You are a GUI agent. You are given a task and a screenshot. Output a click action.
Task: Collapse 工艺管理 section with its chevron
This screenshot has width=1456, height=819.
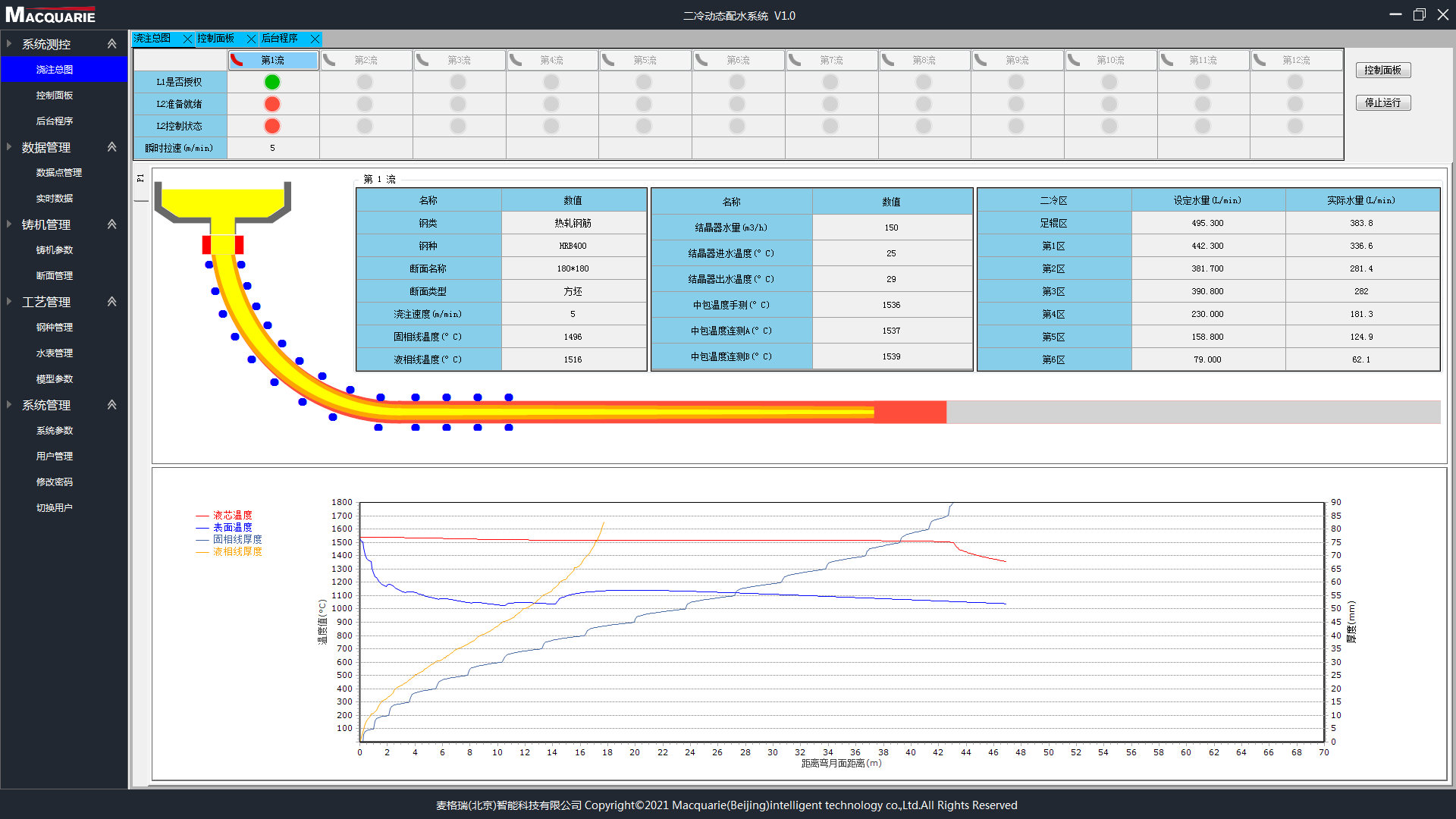coord(112,302)
